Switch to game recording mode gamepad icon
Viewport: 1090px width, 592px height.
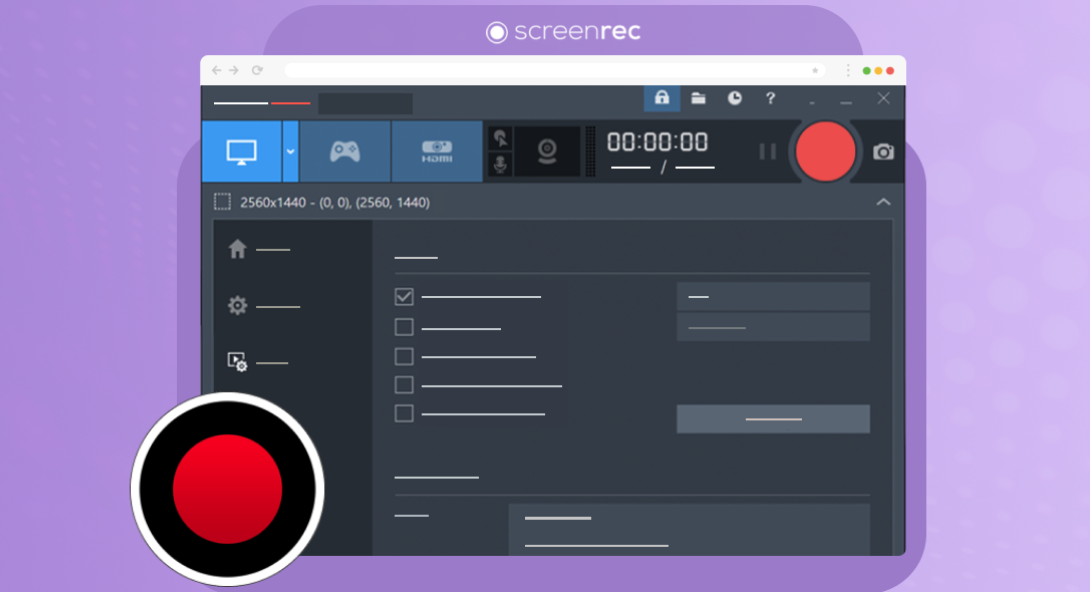click(x=345, y=151)
